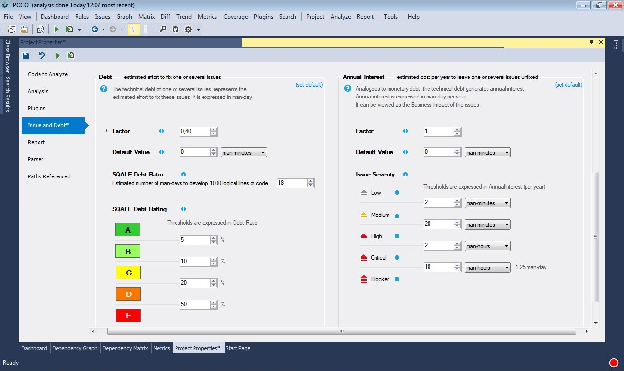Image resolution: width=624 pixels, height=371 pixels.
Task: Click the info icon next to Critical severity
Action: (x=397, y=258)
